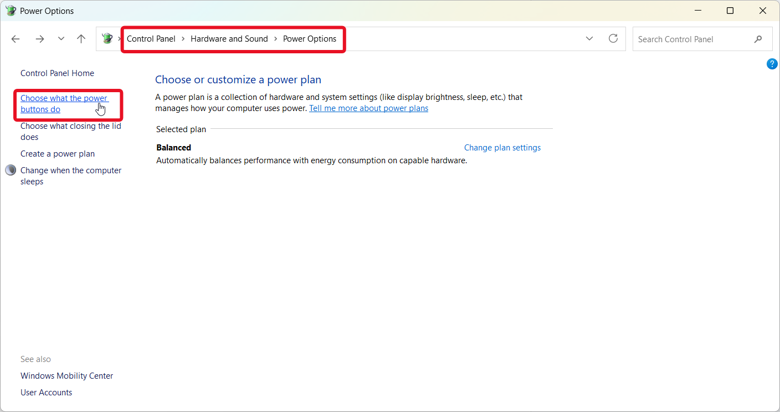Open recent locations dropdown chevron
This screenshot has width=780, height=412.
61,39
